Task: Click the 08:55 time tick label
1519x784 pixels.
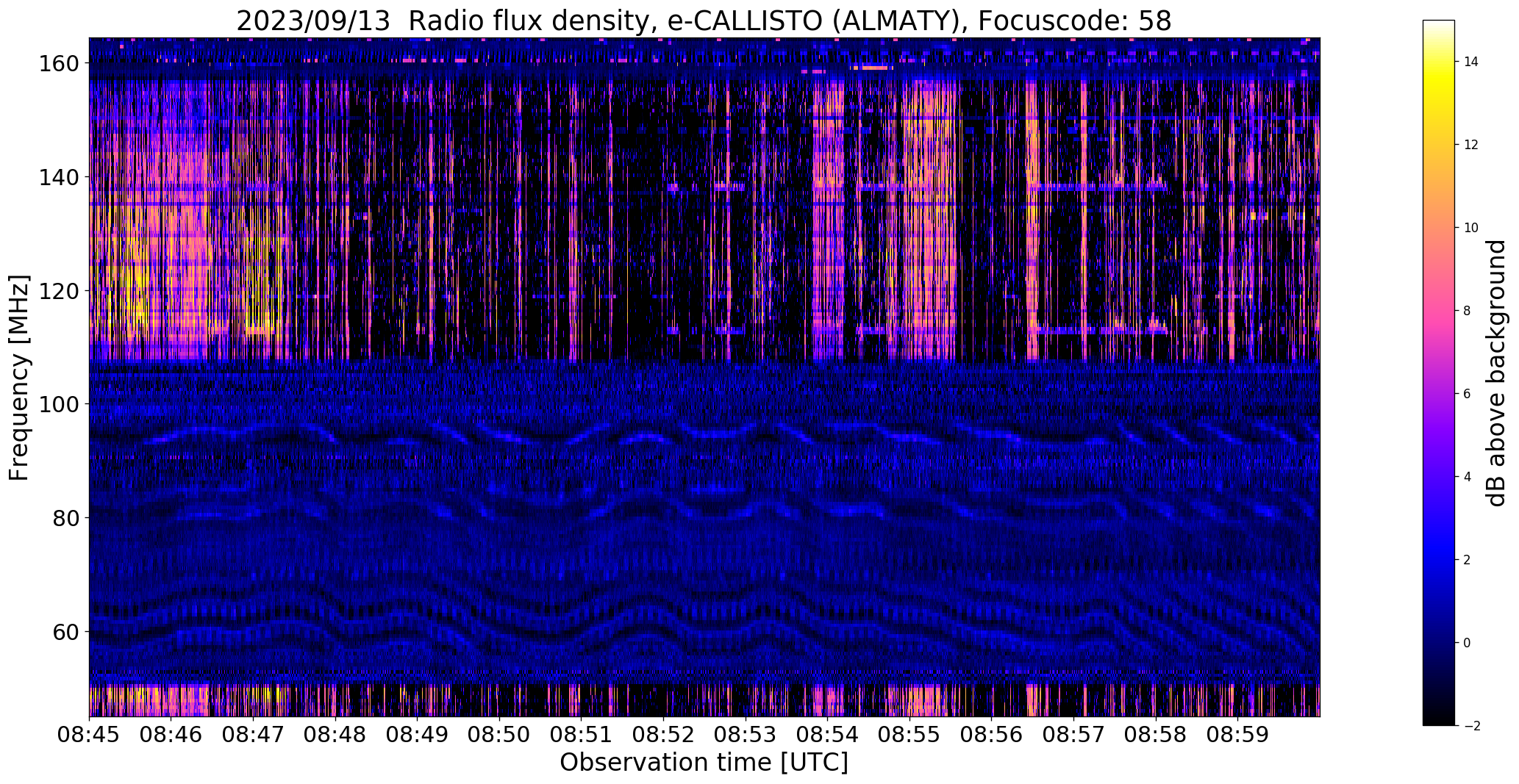Action: click(x=909, y=734)
